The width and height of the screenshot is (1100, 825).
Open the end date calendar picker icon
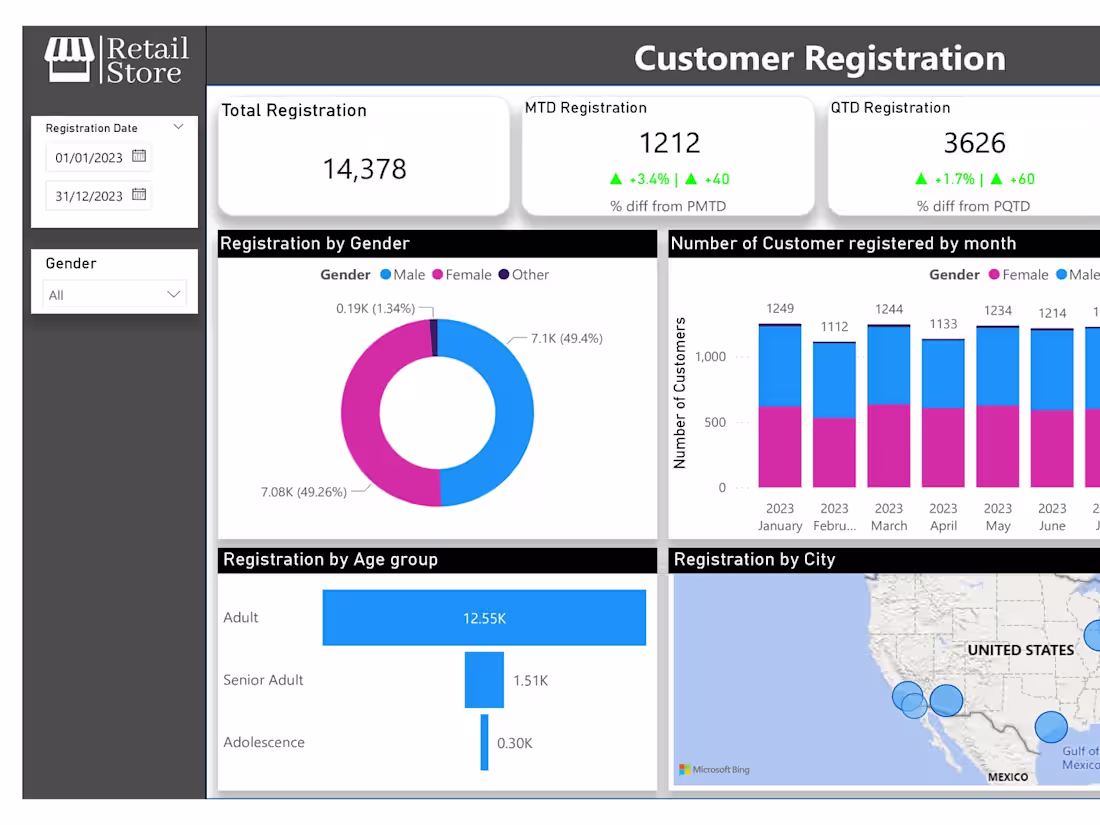(x=138, y=196)
